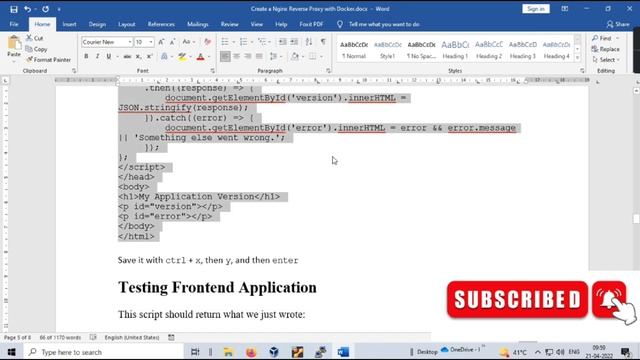The height and width of the screenshot is (360, 640).
Task: Click the English (United States) language indicator
Action: [x=132, y=338]
